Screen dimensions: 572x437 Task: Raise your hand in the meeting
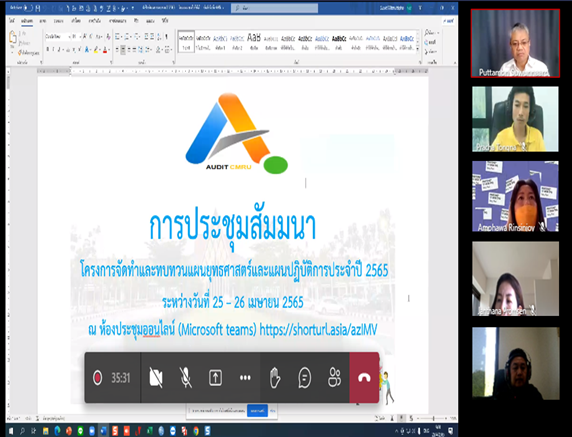click(275, 378)
